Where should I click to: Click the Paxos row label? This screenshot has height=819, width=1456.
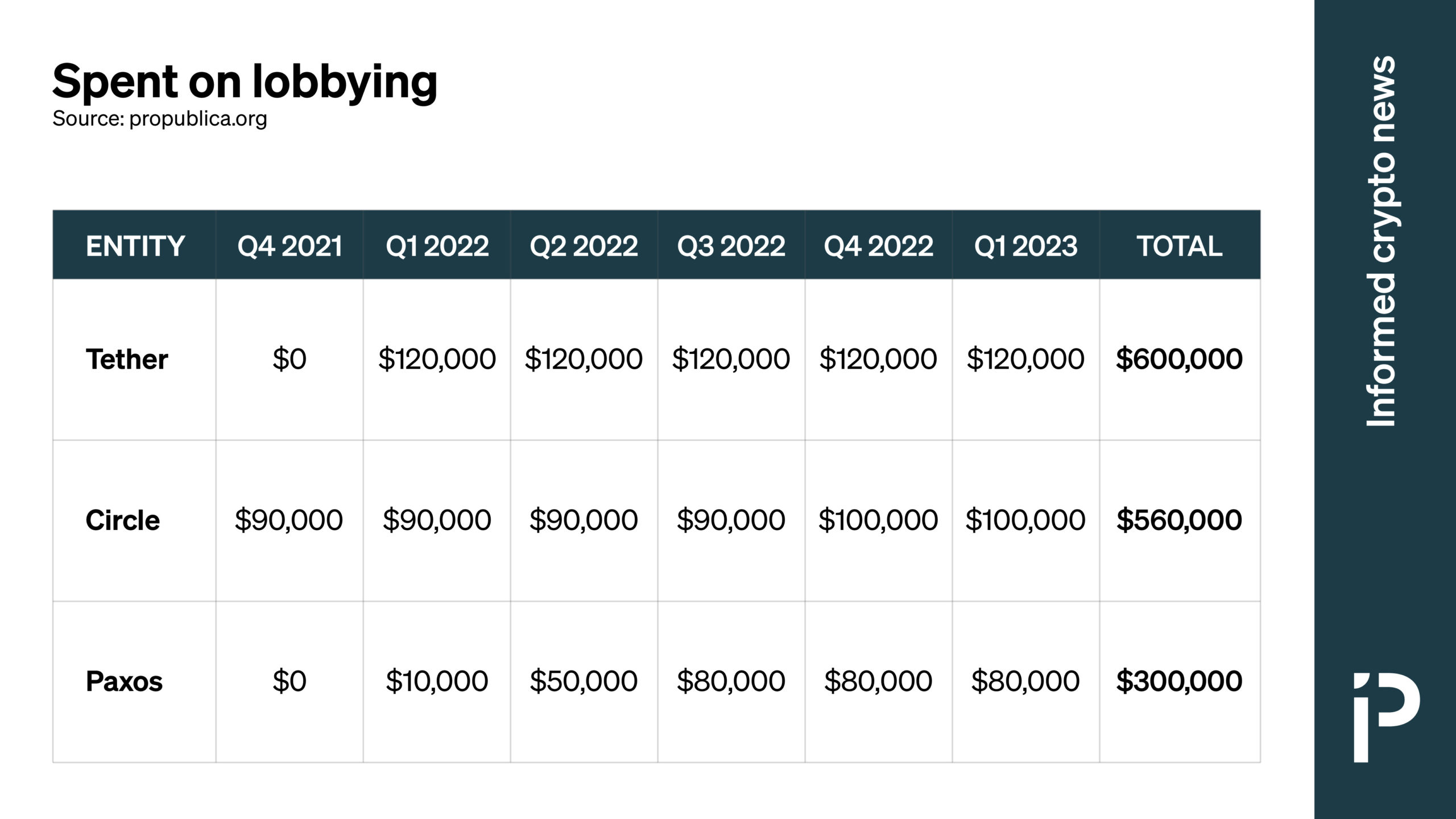tap(124, 681)
